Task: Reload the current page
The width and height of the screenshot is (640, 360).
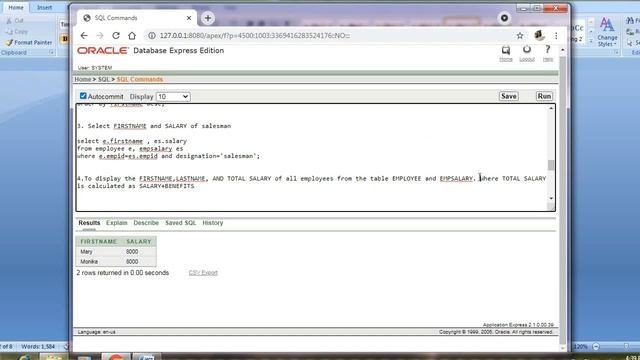Action: tap(116, 36)
